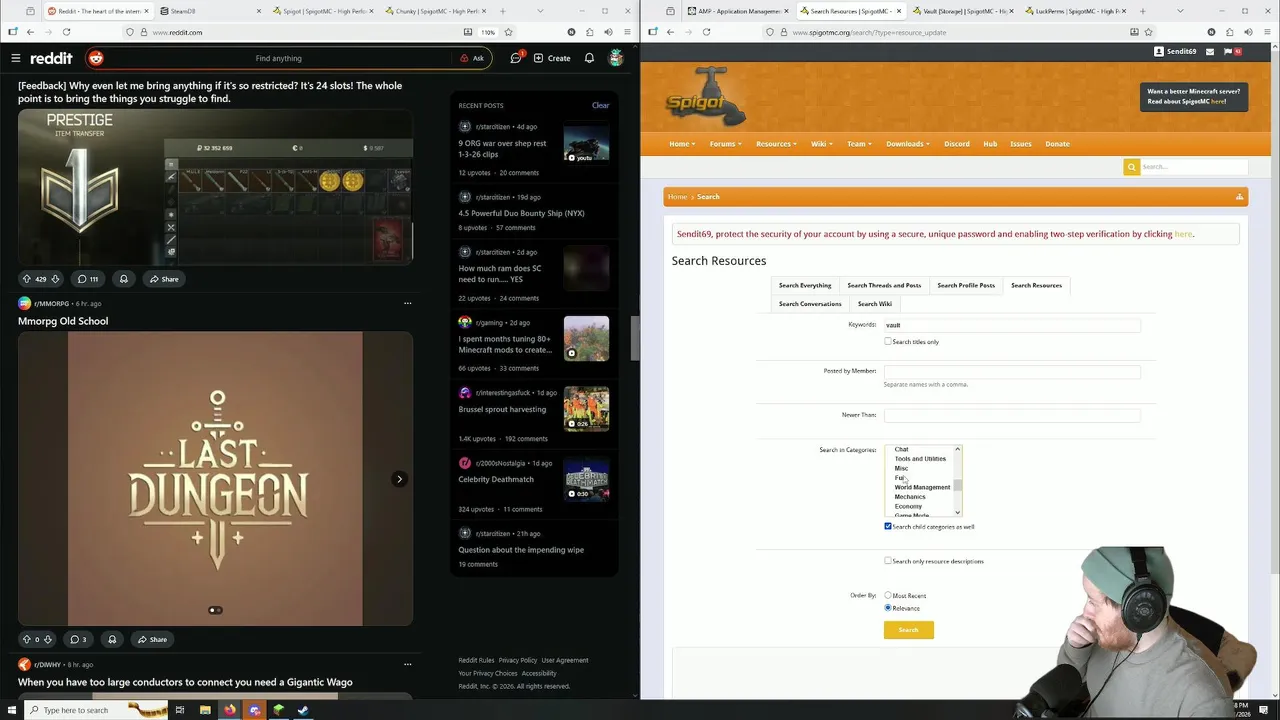Select 'Relevance' order radio button

click(888, 608)
